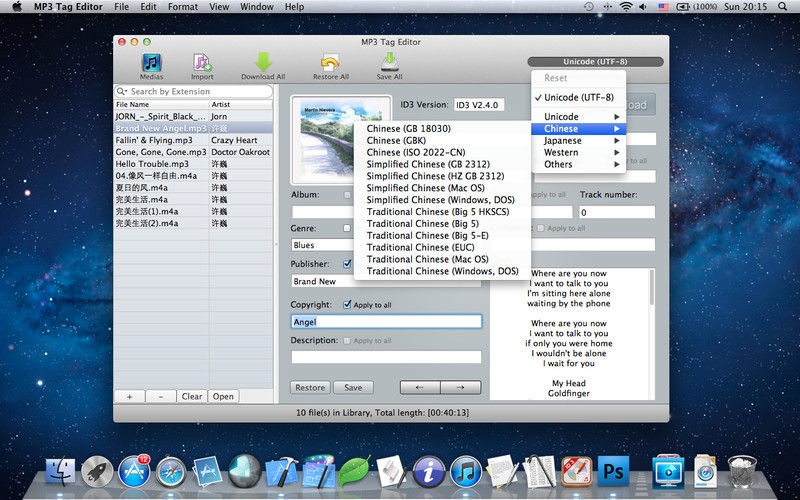The image size is (800, 500).
Task: Launch Photoshop from the Dock
Action: tap(613, 471)
